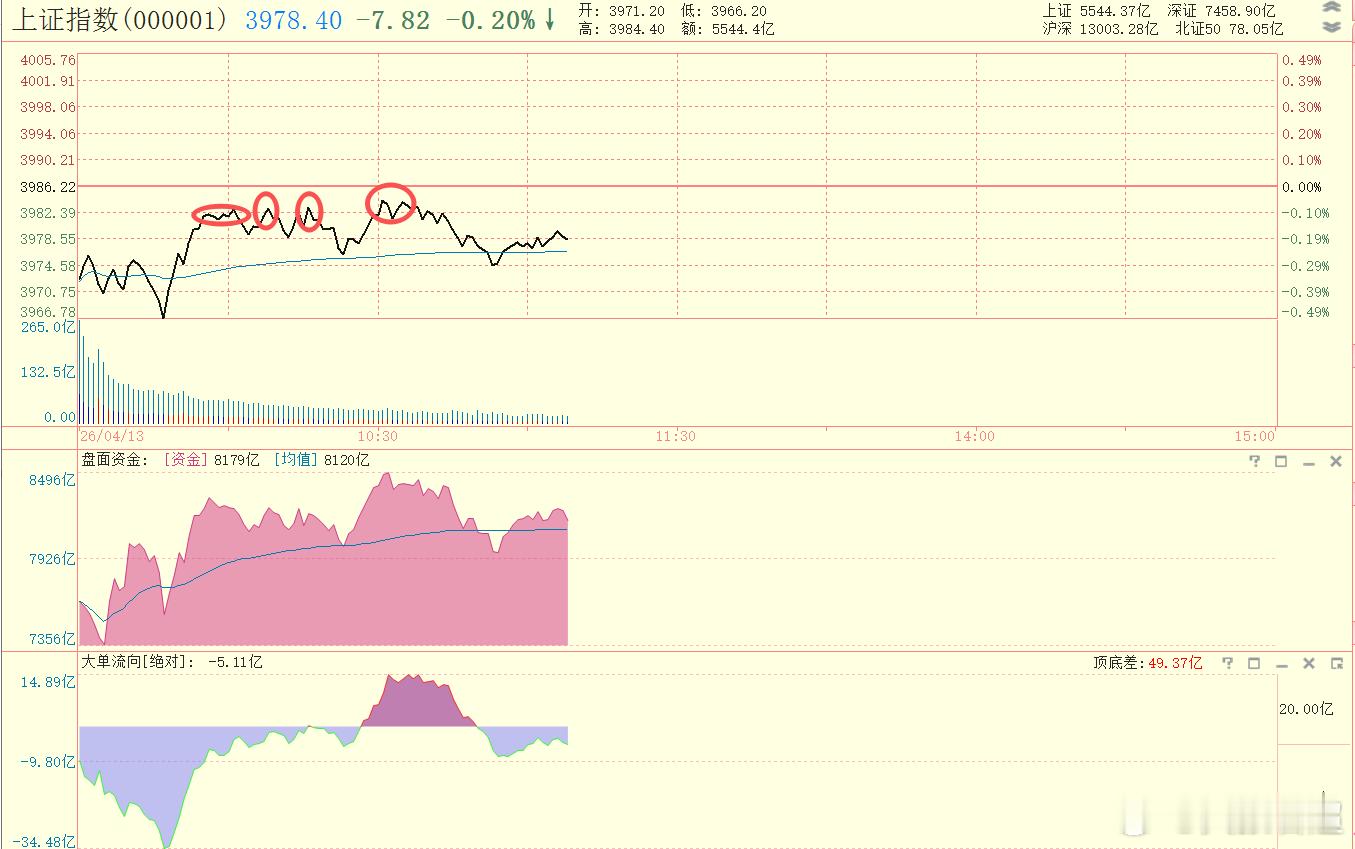Open help for the 盘面资金 panel
The image size is (1355, 849).
1254,461
